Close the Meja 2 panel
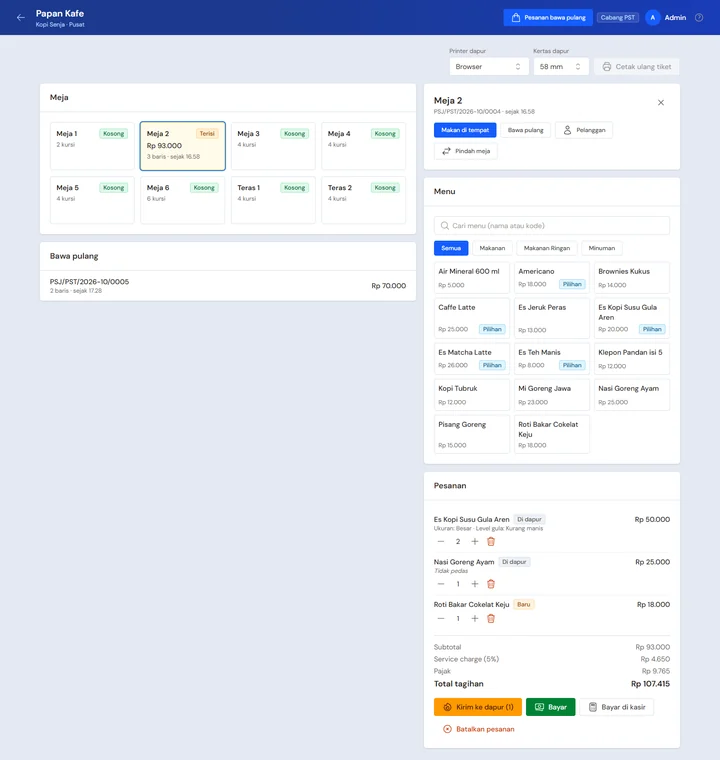Image resolution: width=720 pixels, height=760 pixels. click(660, 102)
